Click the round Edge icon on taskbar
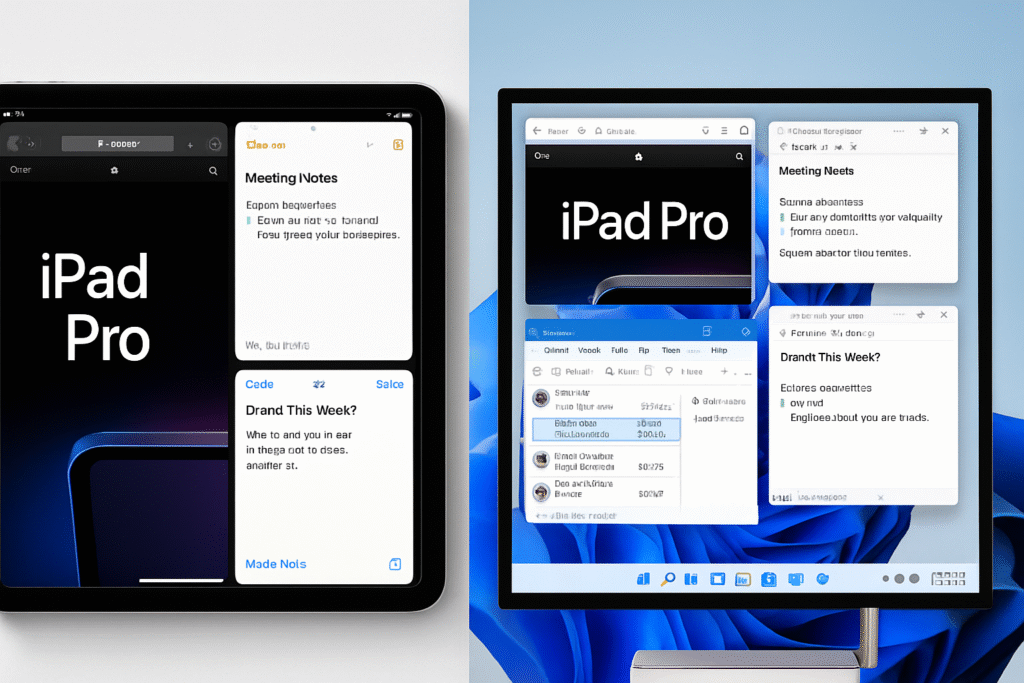The image size is (1024, 683). (x=822, y=579)
